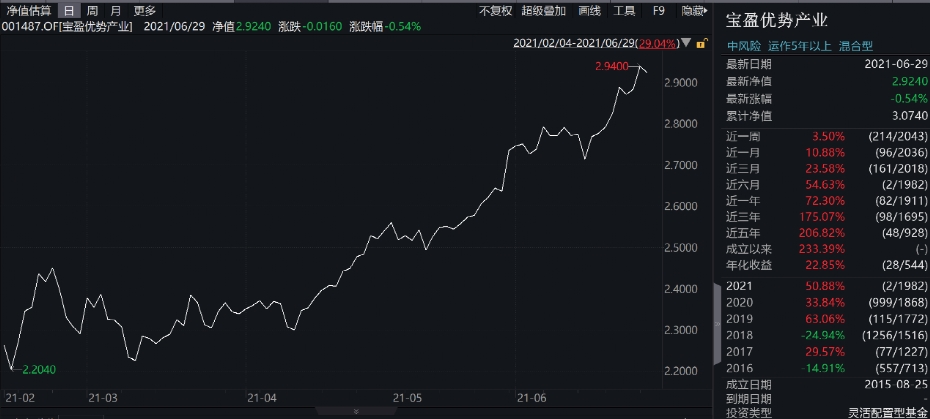Click the 画线 drawing tool button
This screenshot has height=419, width=930.
click(x=589, y=10)
